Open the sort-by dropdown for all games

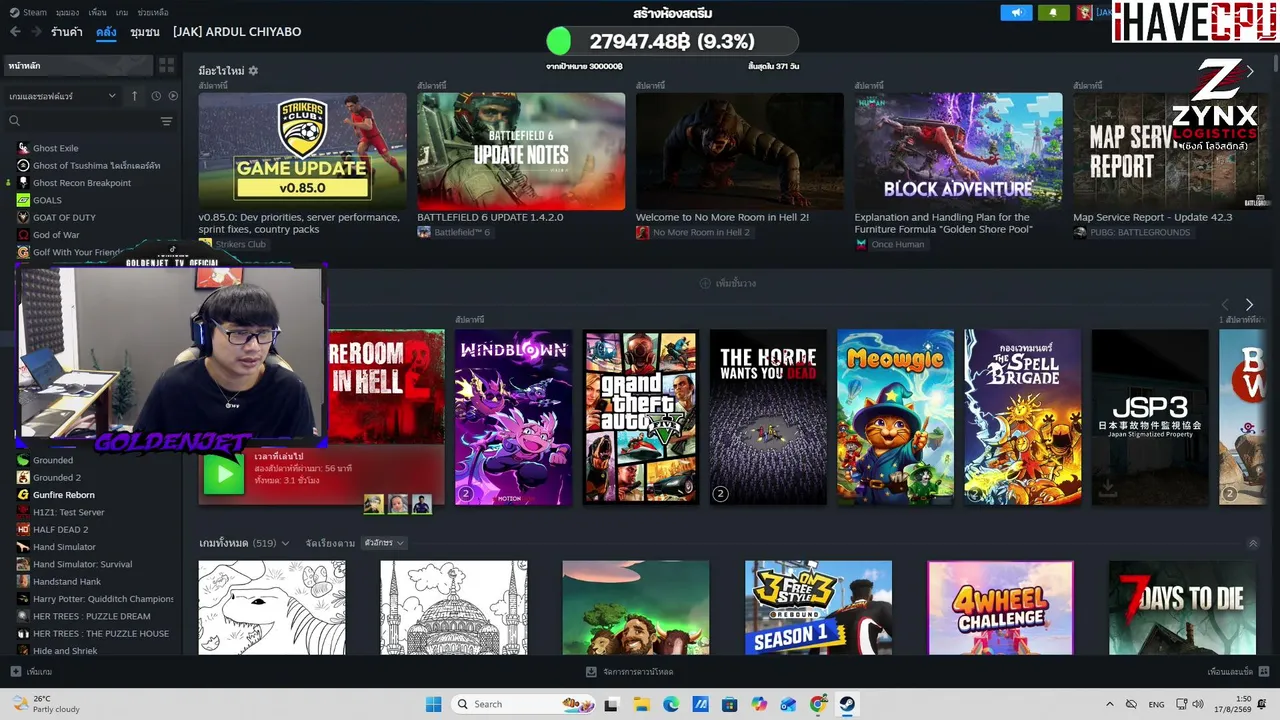click(x=385, y=543)
